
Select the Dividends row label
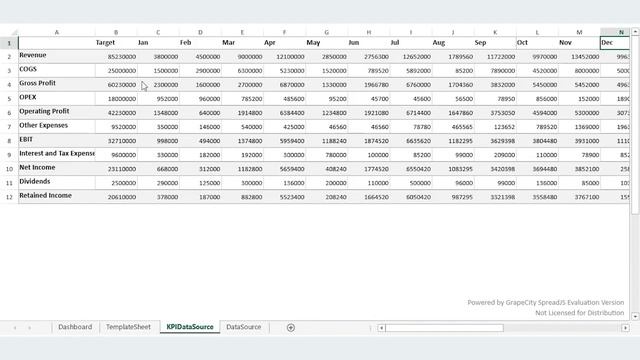57,183
